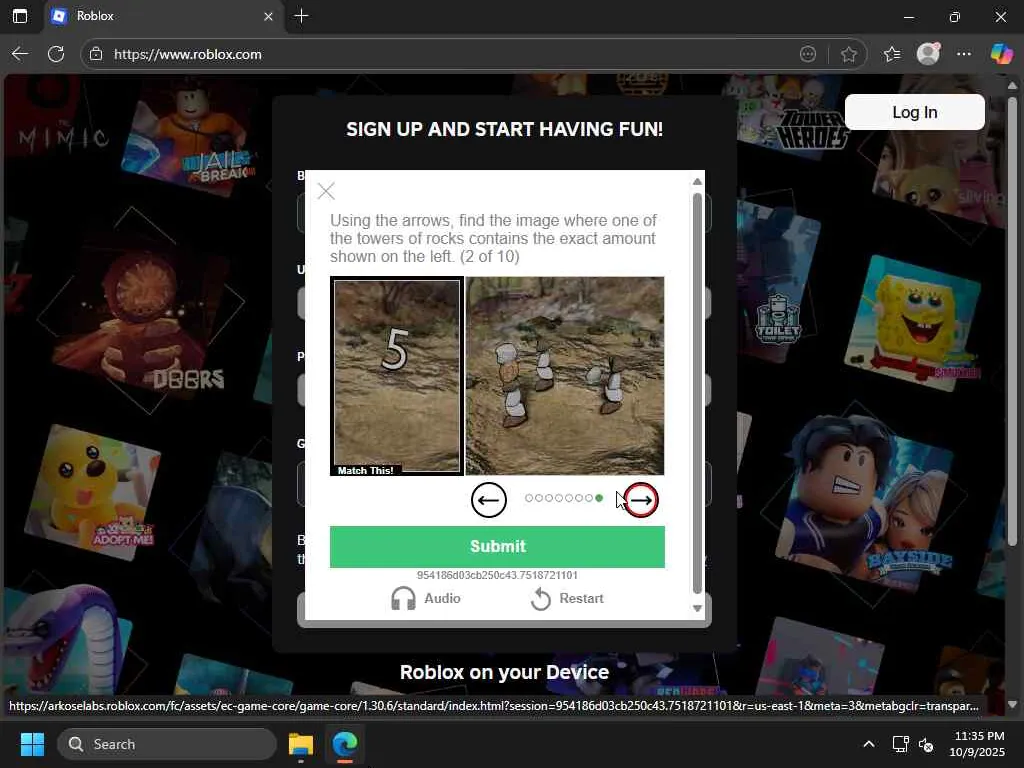
Task: Select the last green progress dot
Action: [x=599, y=498]
